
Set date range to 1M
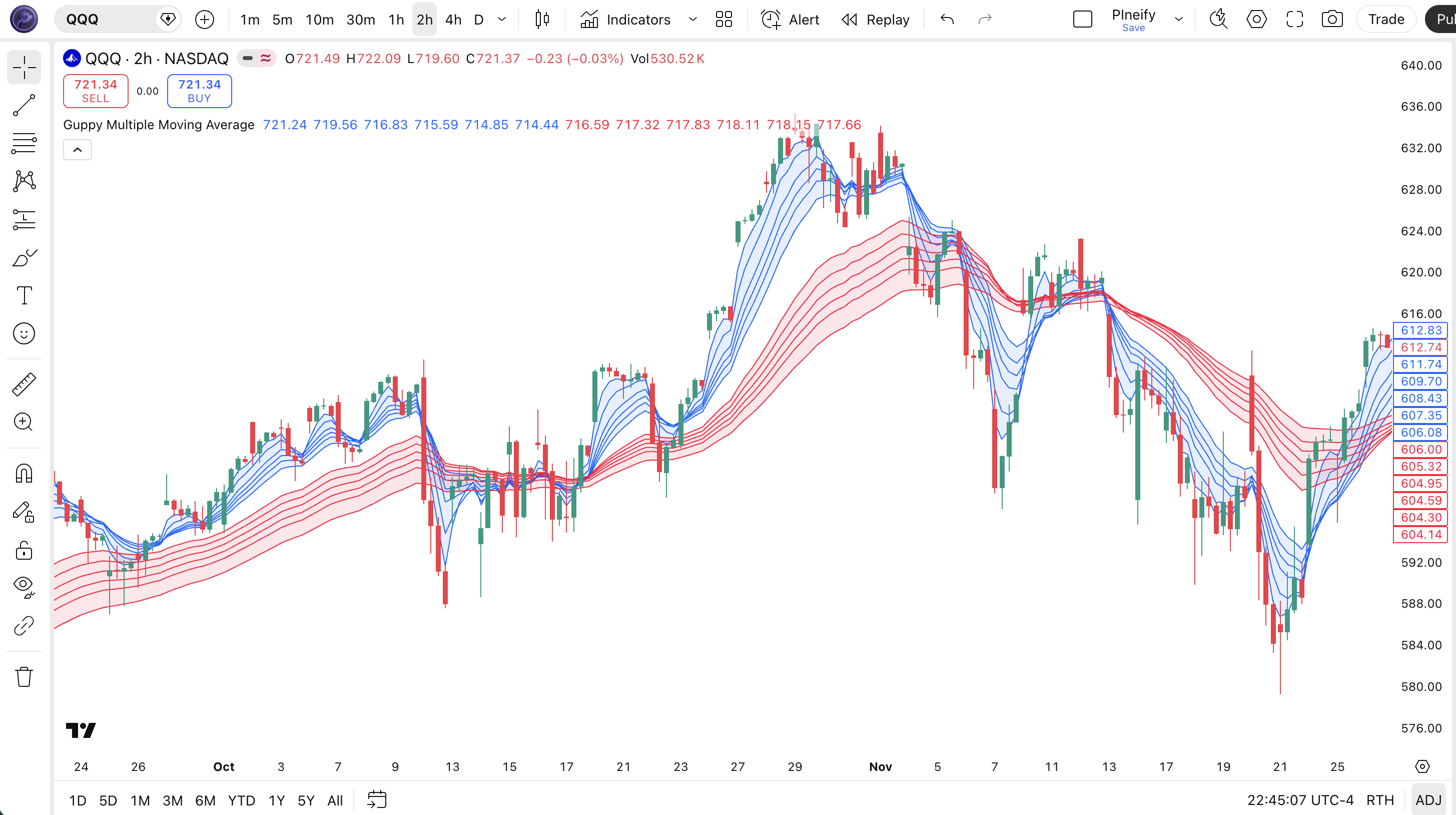tap(140, 800)
